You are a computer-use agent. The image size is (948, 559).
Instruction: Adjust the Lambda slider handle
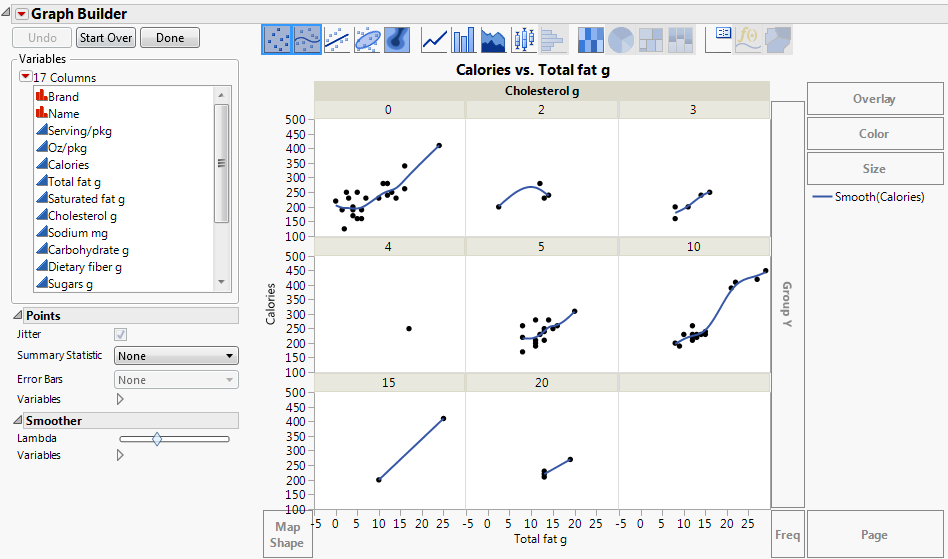pos(157,439)
